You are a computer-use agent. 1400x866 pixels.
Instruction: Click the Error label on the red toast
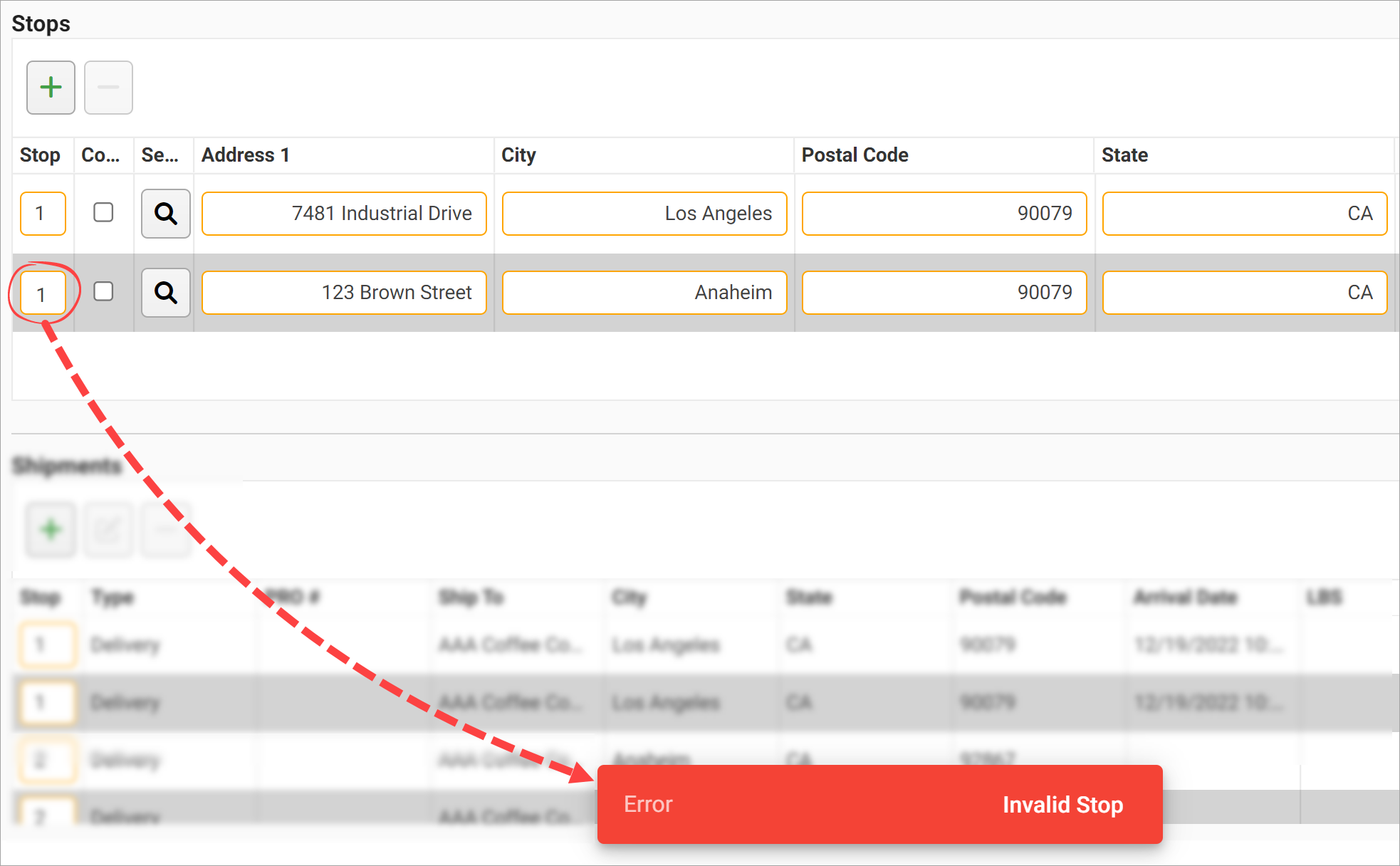(647, 805)
